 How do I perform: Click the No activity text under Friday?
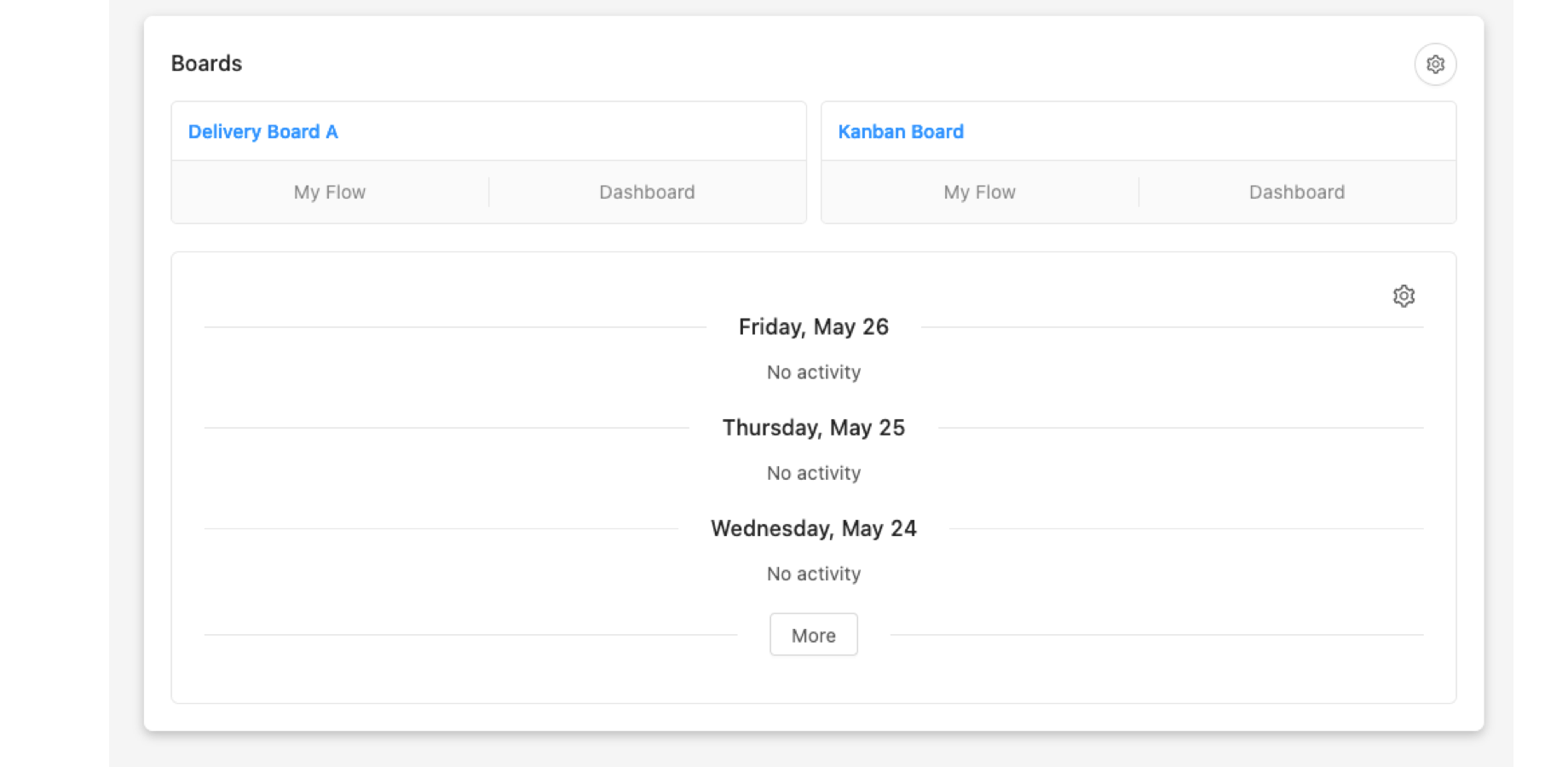tap(813, 372)
